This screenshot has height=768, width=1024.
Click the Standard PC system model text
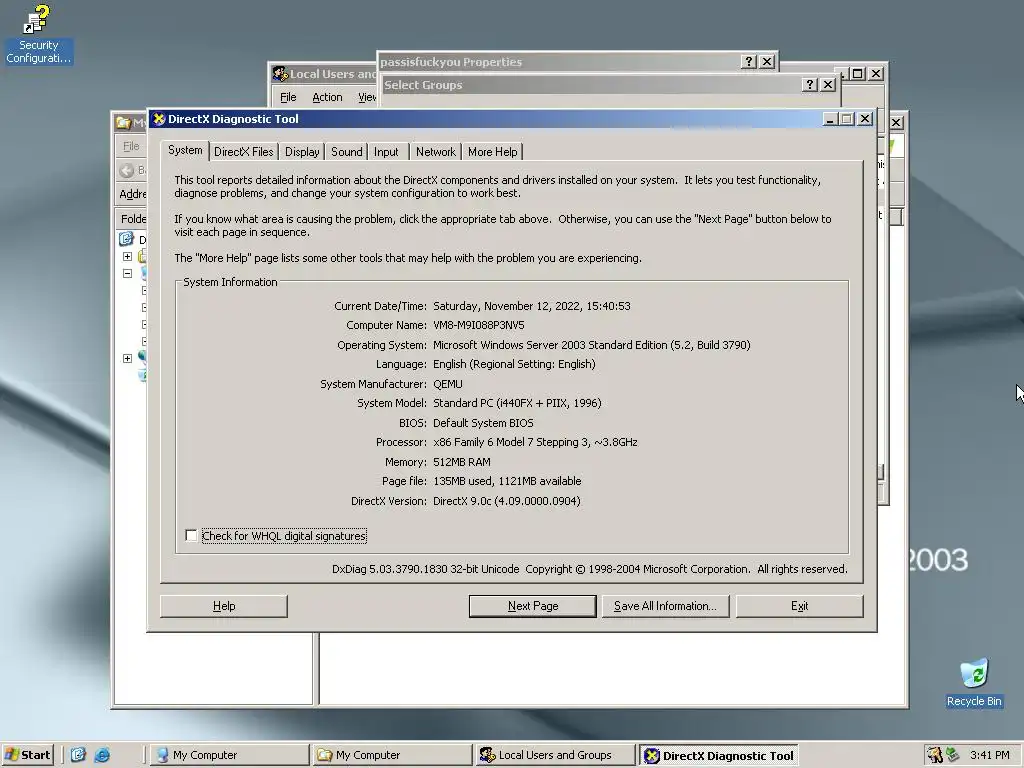[517, 403]
